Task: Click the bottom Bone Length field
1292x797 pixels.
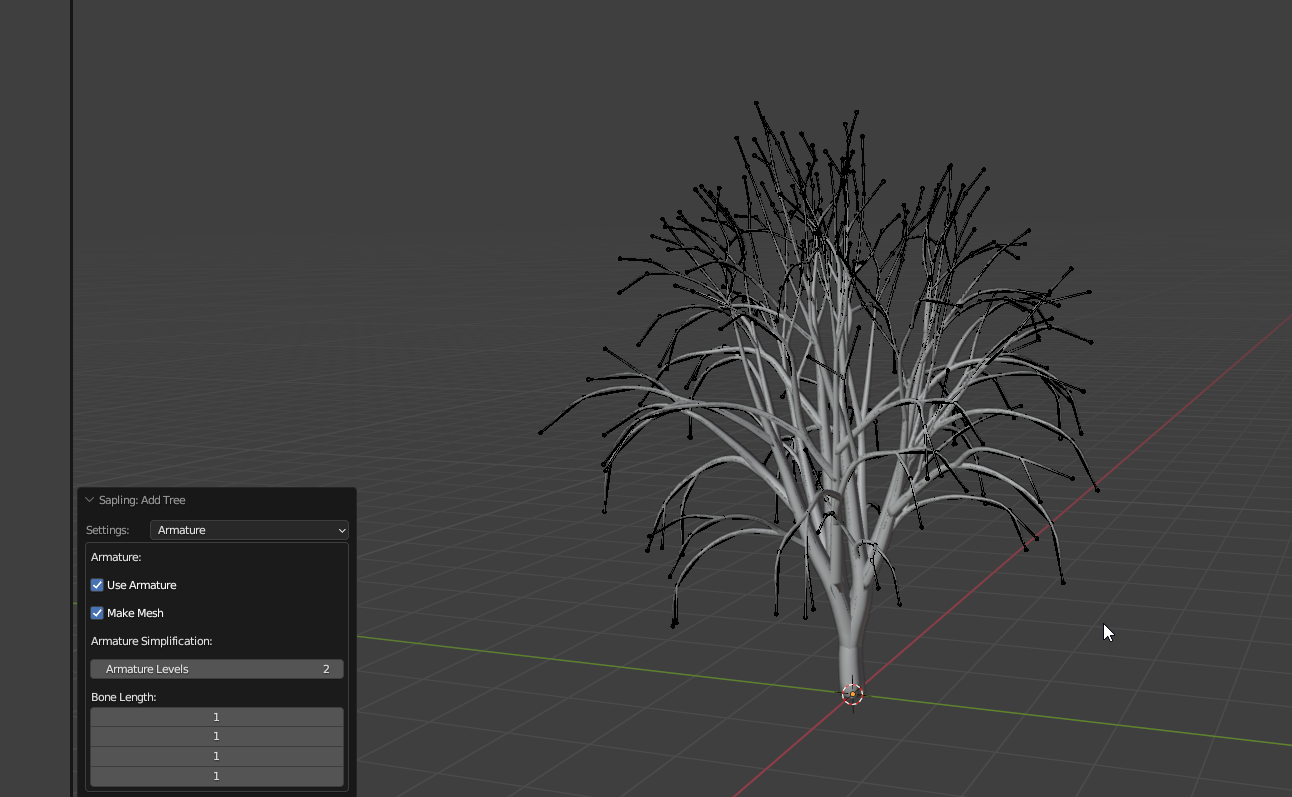Action: [216, 775]
